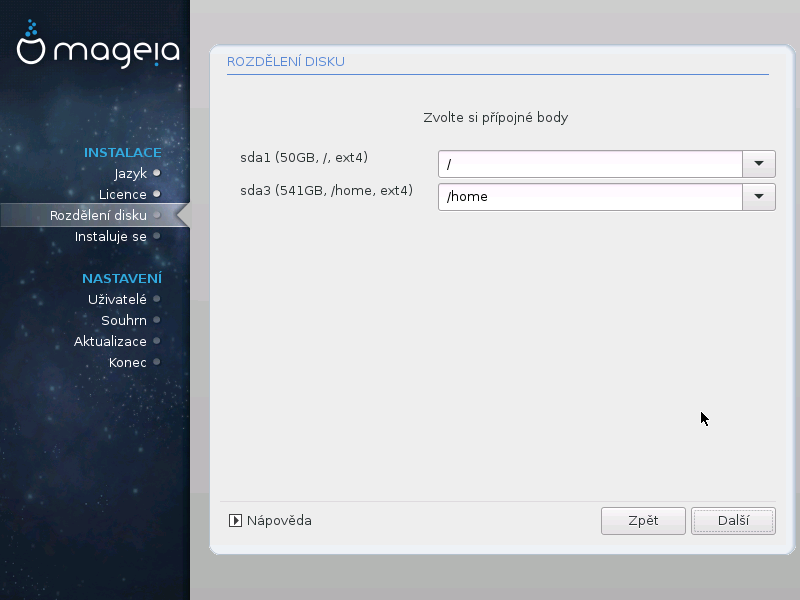Select the Instaluje se step in sidebar
The height and width of the screenshot is (600, 800).
(x=111, y=237)
